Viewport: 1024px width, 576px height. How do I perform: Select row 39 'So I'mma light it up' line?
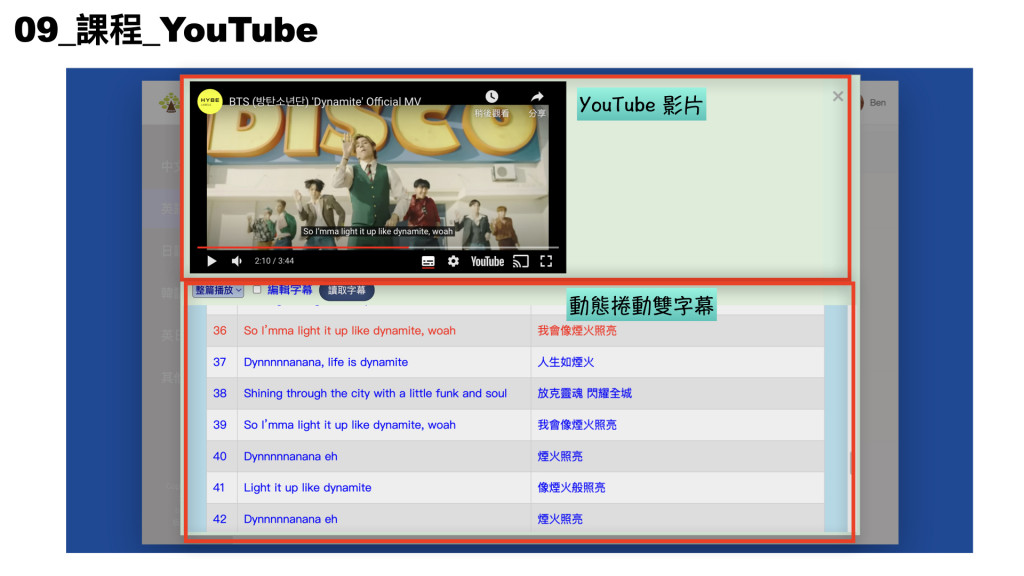349,424
